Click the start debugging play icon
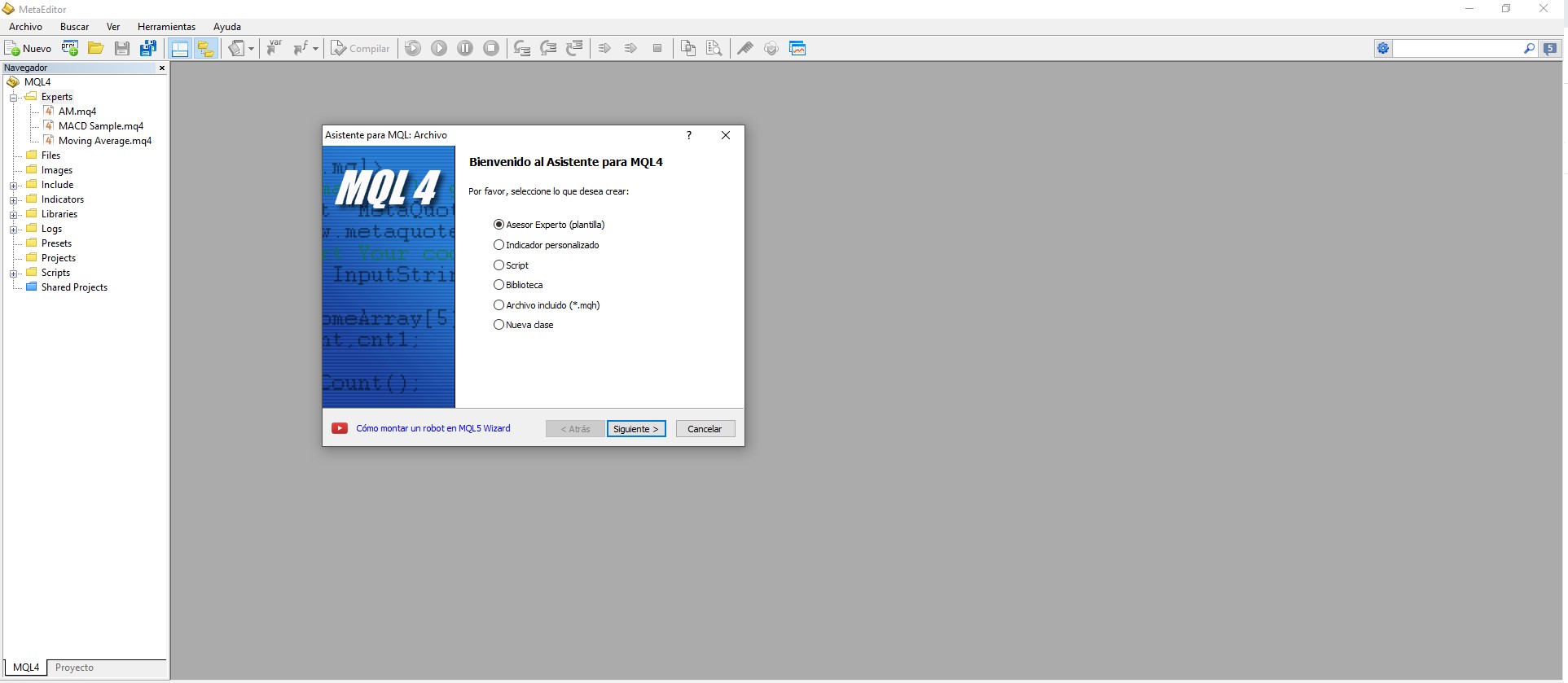The height and width of the screenshot is (683, 1568). pos(439,49)
